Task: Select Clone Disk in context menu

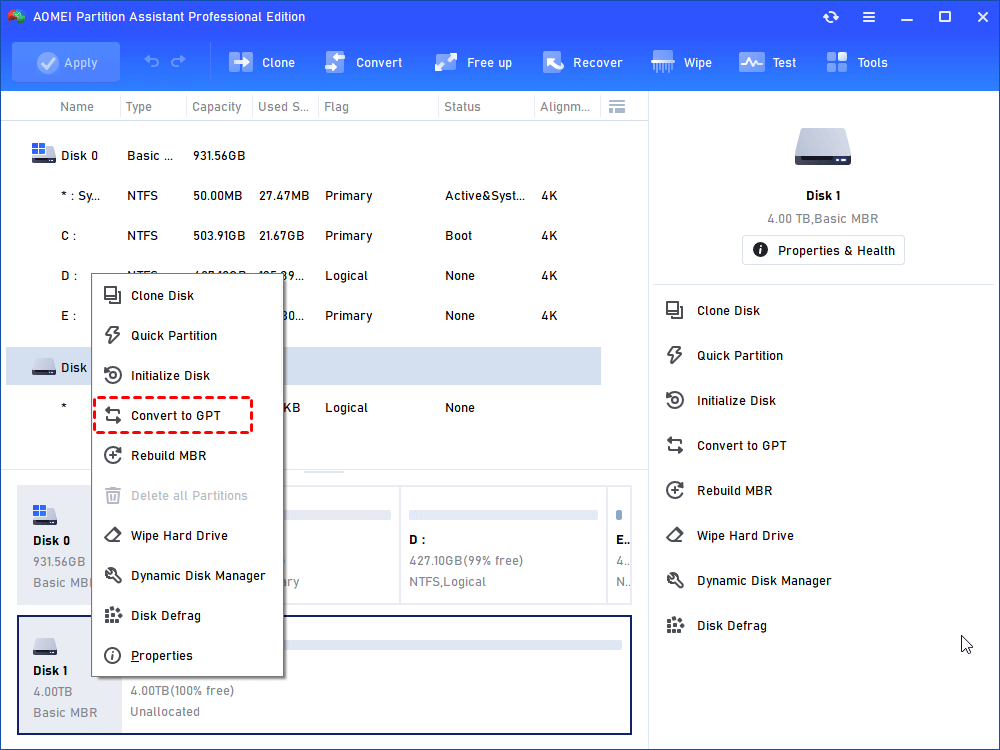Action: [188, 295]
